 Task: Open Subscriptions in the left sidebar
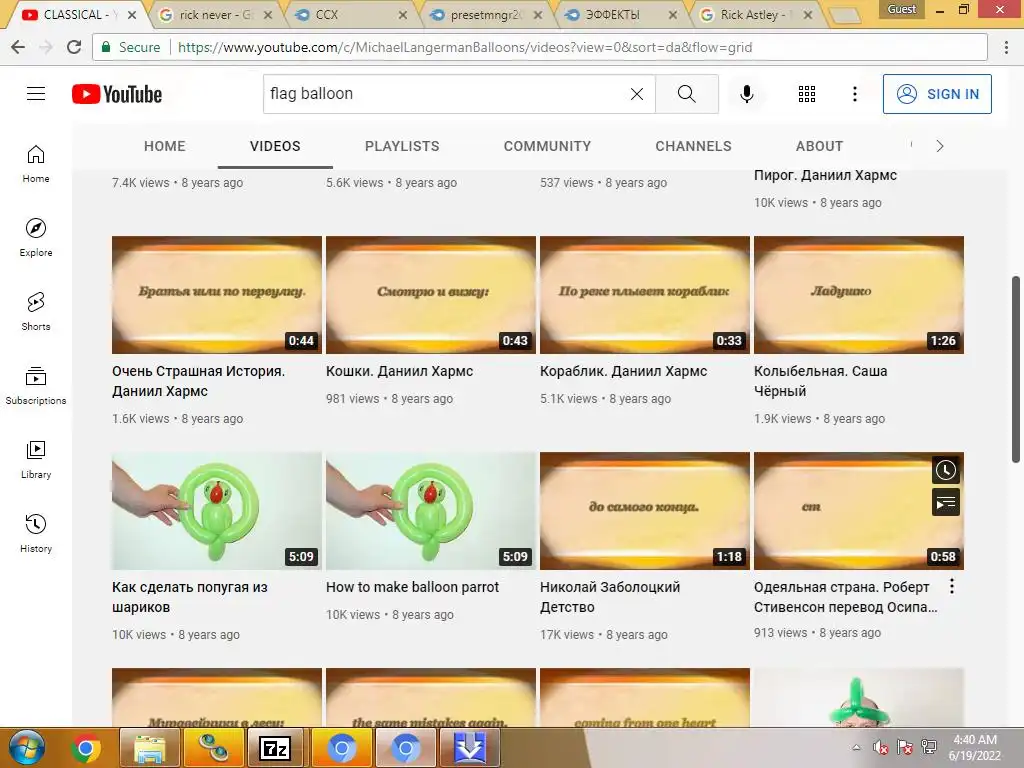click(x=36, y=385)
